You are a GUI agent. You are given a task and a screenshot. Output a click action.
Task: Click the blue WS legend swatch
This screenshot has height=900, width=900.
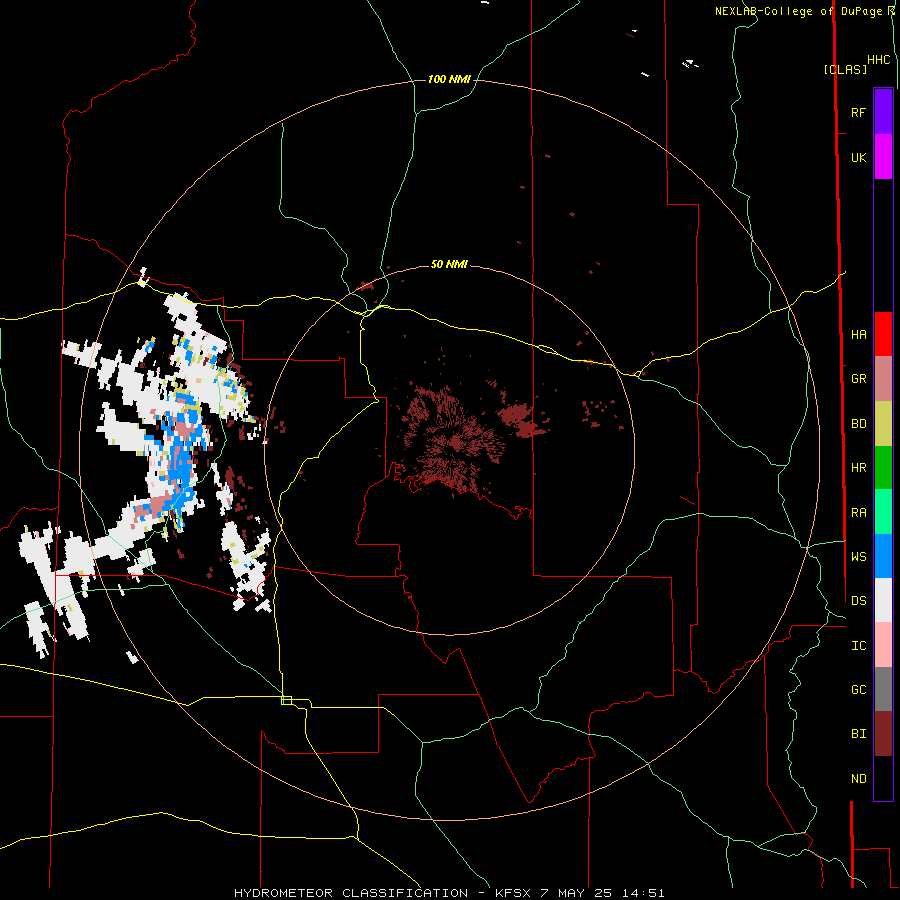click(883, 556)
